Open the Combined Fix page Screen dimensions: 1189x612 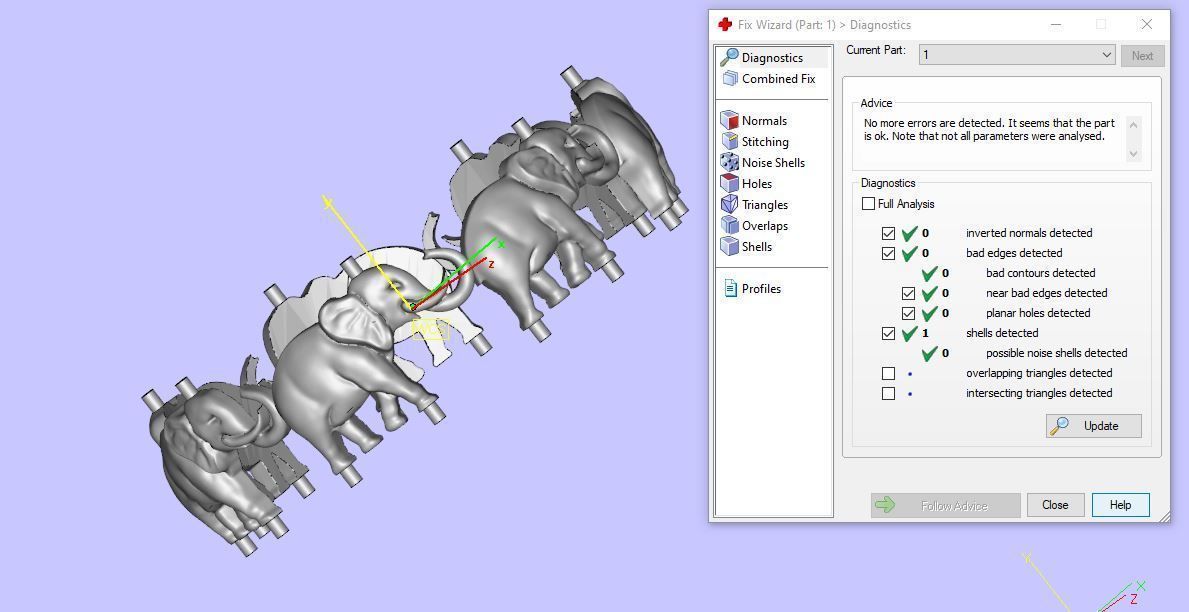click(778, 78)
